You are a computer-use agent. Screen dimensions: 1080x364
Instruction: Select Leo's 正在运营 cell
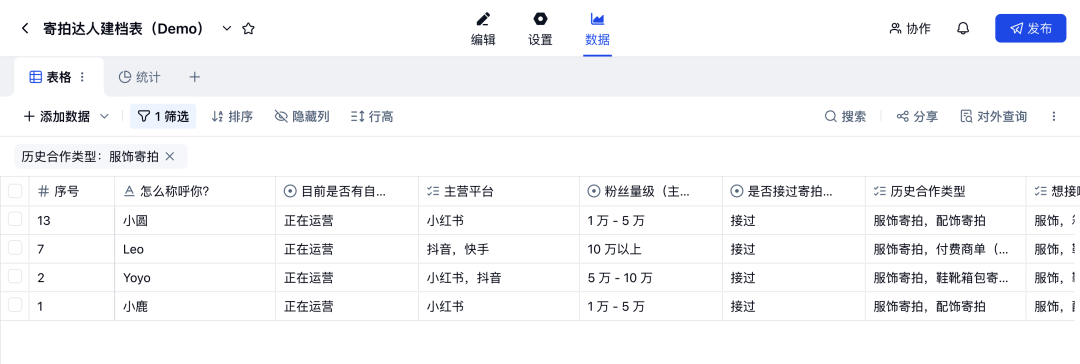click(347, 249)
